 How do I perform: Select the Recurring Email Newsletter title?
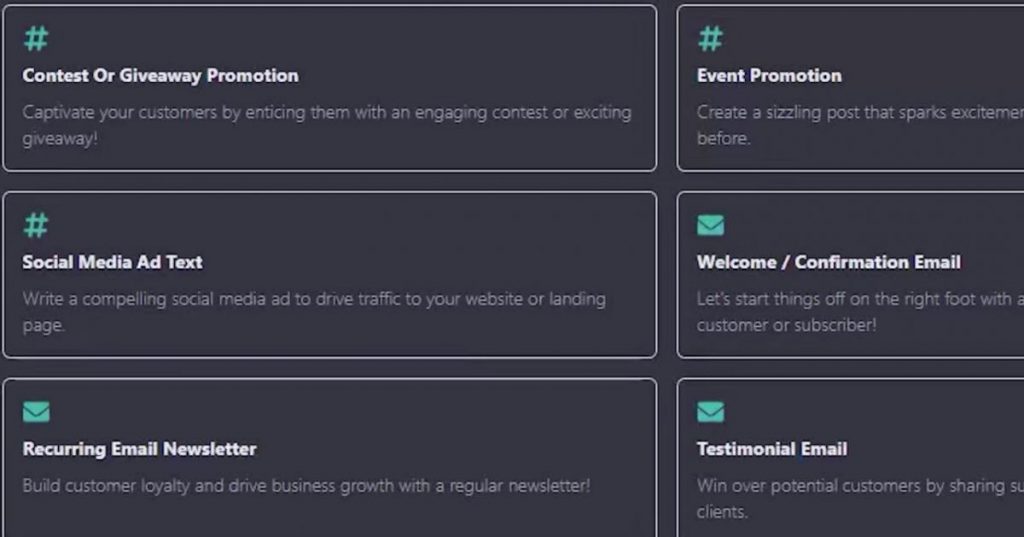[139, 449]
